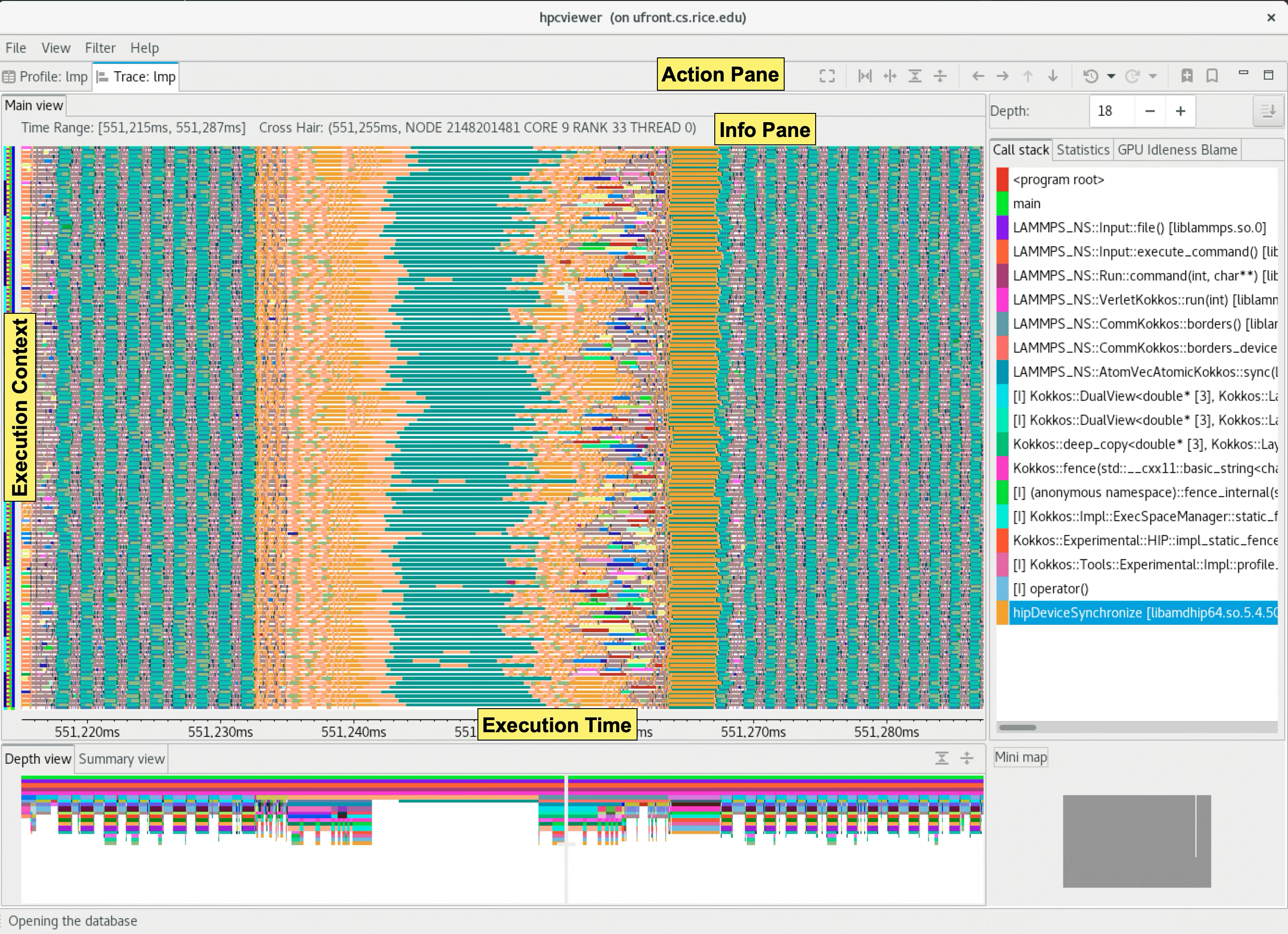Open the Filter menu
This screenshot has width=1288, height=934.
[100, 48]
